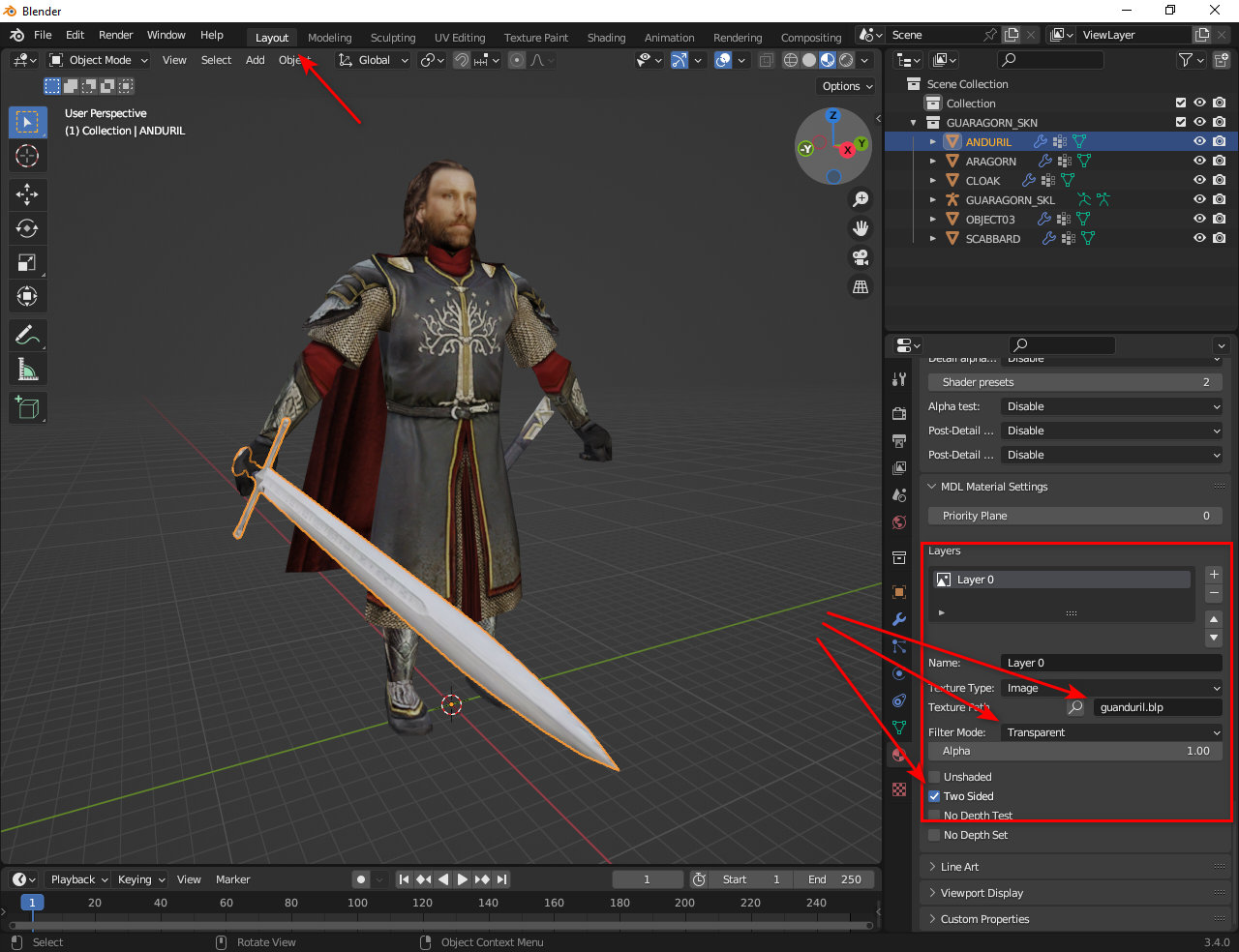This screenshot has height=952, width=1239.
Task: Hide ANDURIL in viewport with eye icon
Action: [x=1200, y=141]
